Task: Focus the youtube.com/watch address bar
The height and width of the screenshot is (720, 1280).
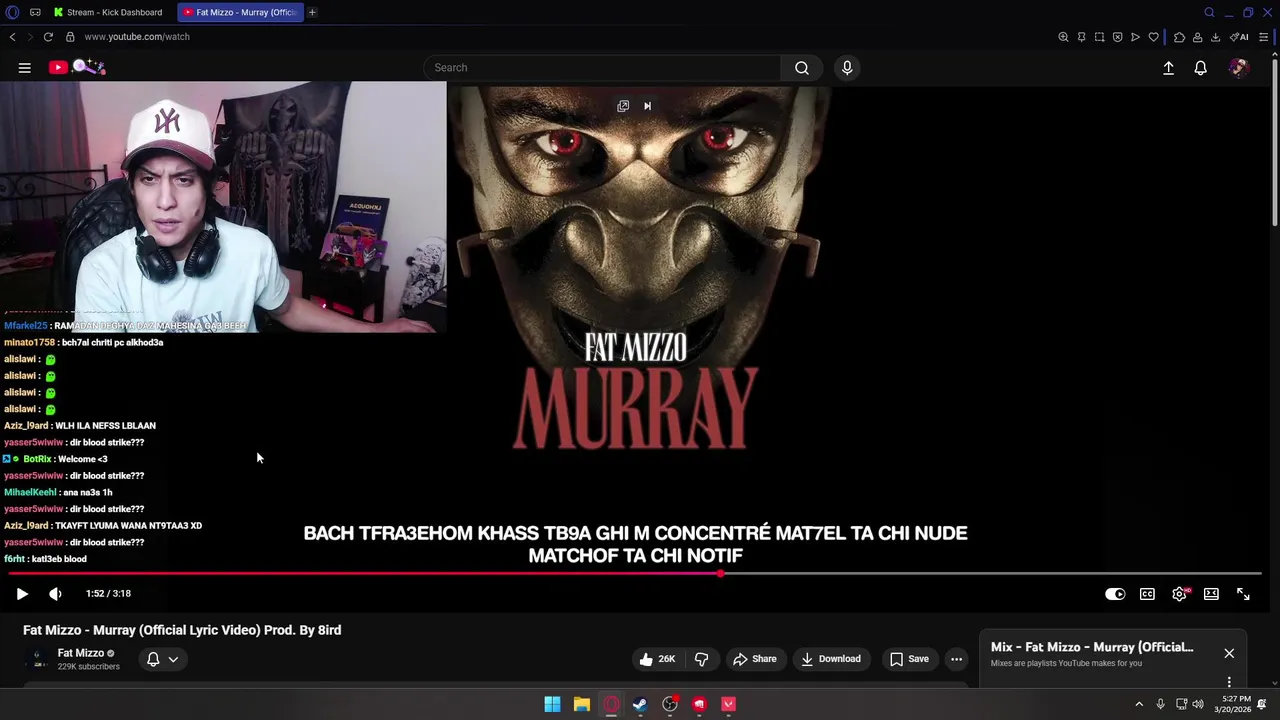Action: tap(137, 37)
